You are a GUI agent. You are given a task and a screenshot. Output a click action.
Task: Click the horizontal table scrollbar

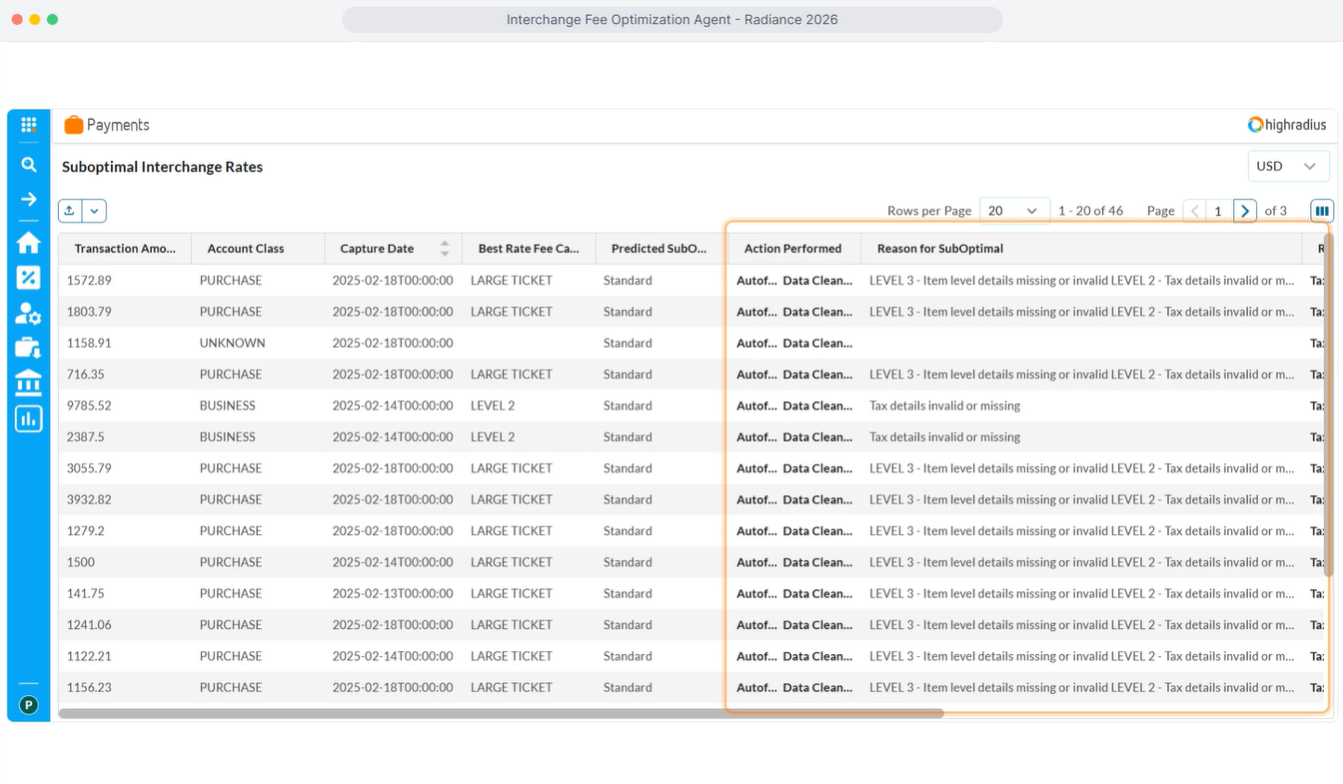click(x=500, y=714)
